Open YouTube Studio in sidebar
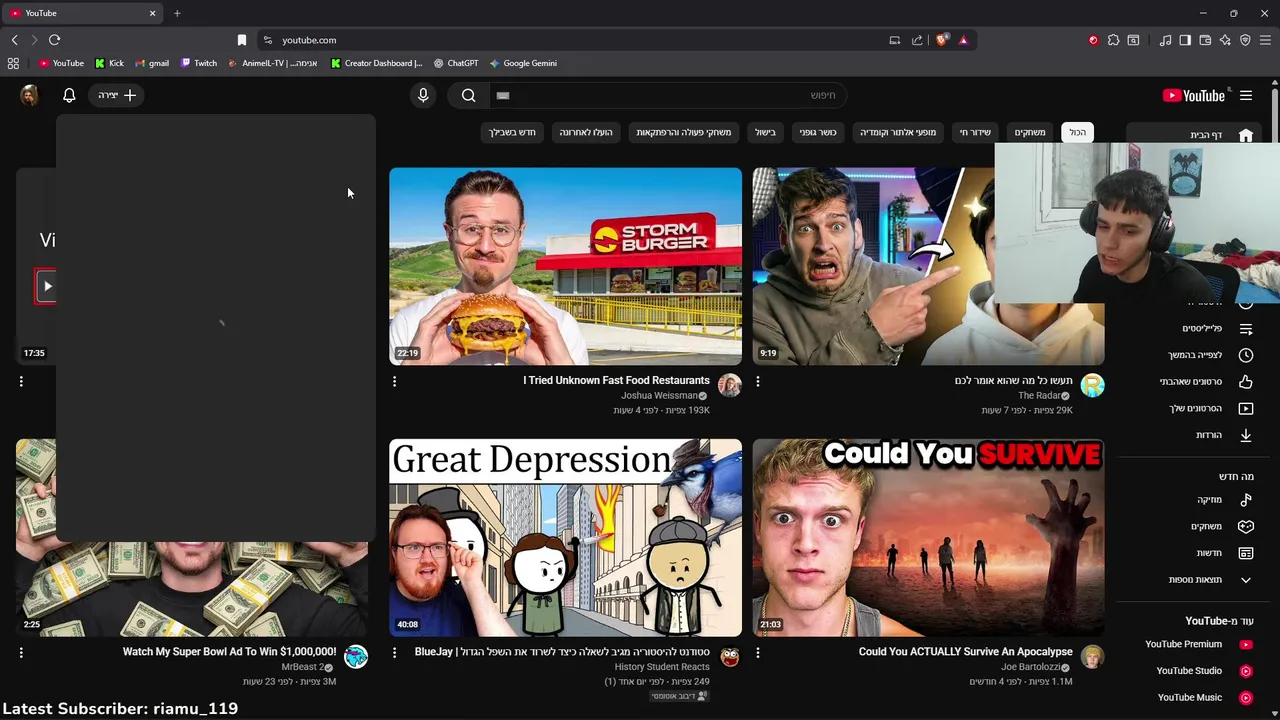 tap(1203, 671)
